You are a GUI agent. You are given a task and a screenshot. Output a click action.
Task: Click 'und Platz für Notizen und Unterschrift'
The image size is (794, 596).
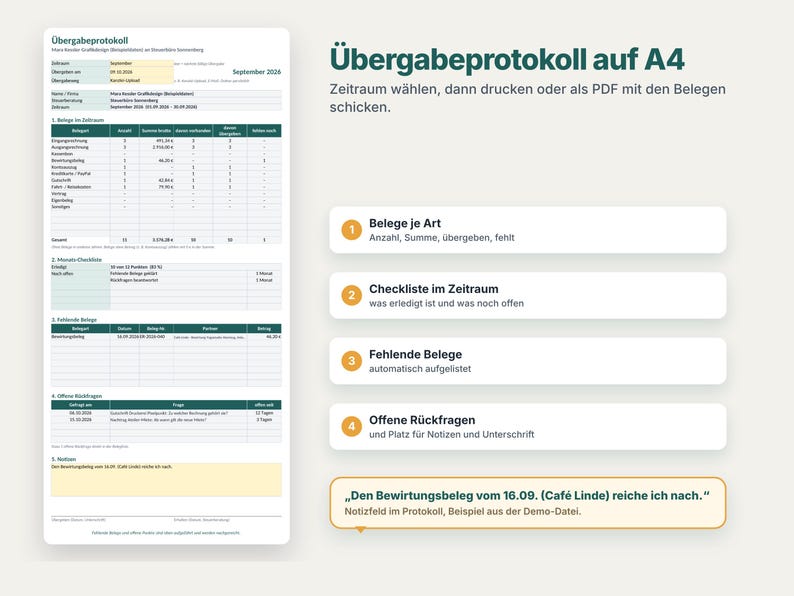click(x=451, y=434)
